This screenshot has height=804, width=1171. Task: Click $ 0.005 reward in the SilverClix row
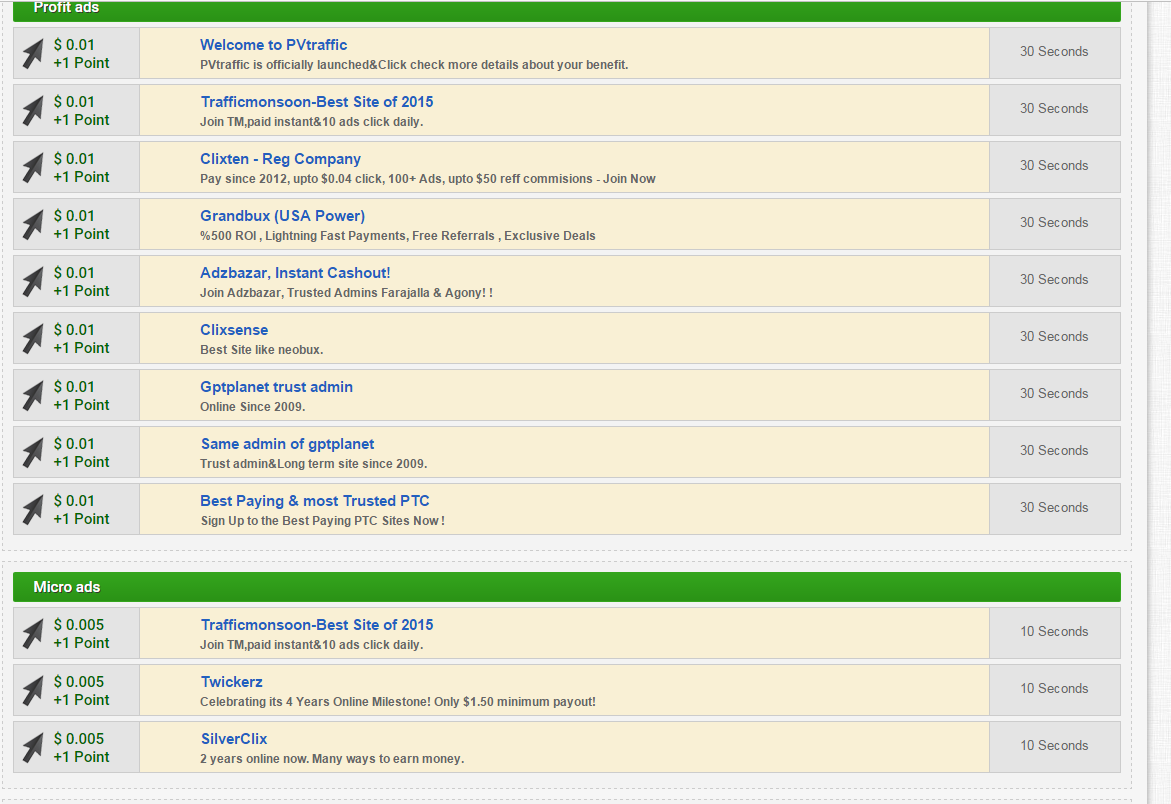pos(78,738)
